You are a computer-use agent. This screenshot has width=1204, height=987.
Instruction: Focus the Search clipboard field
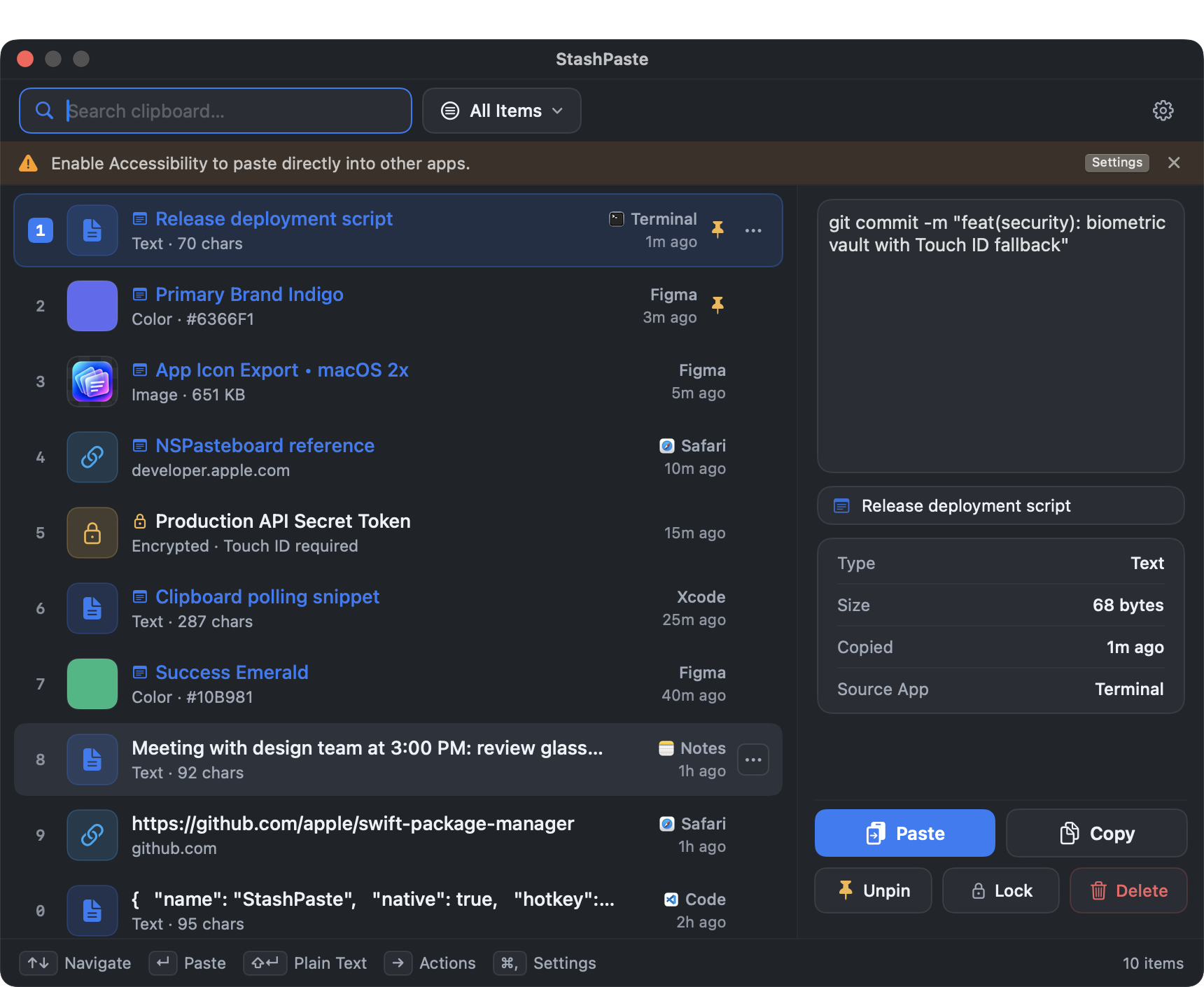(x=216, y=111)
